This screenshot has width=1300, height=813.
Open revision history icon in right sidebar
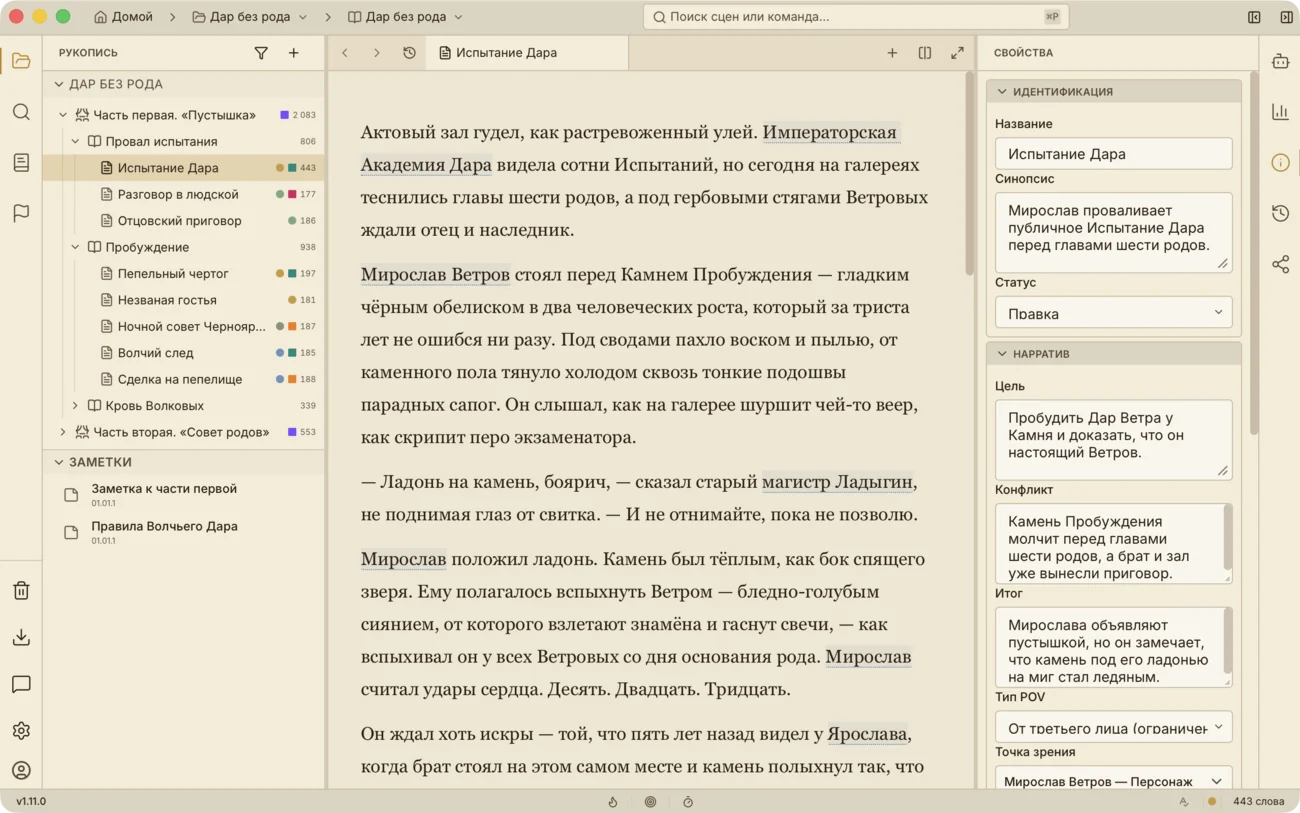coord(1280,213)
